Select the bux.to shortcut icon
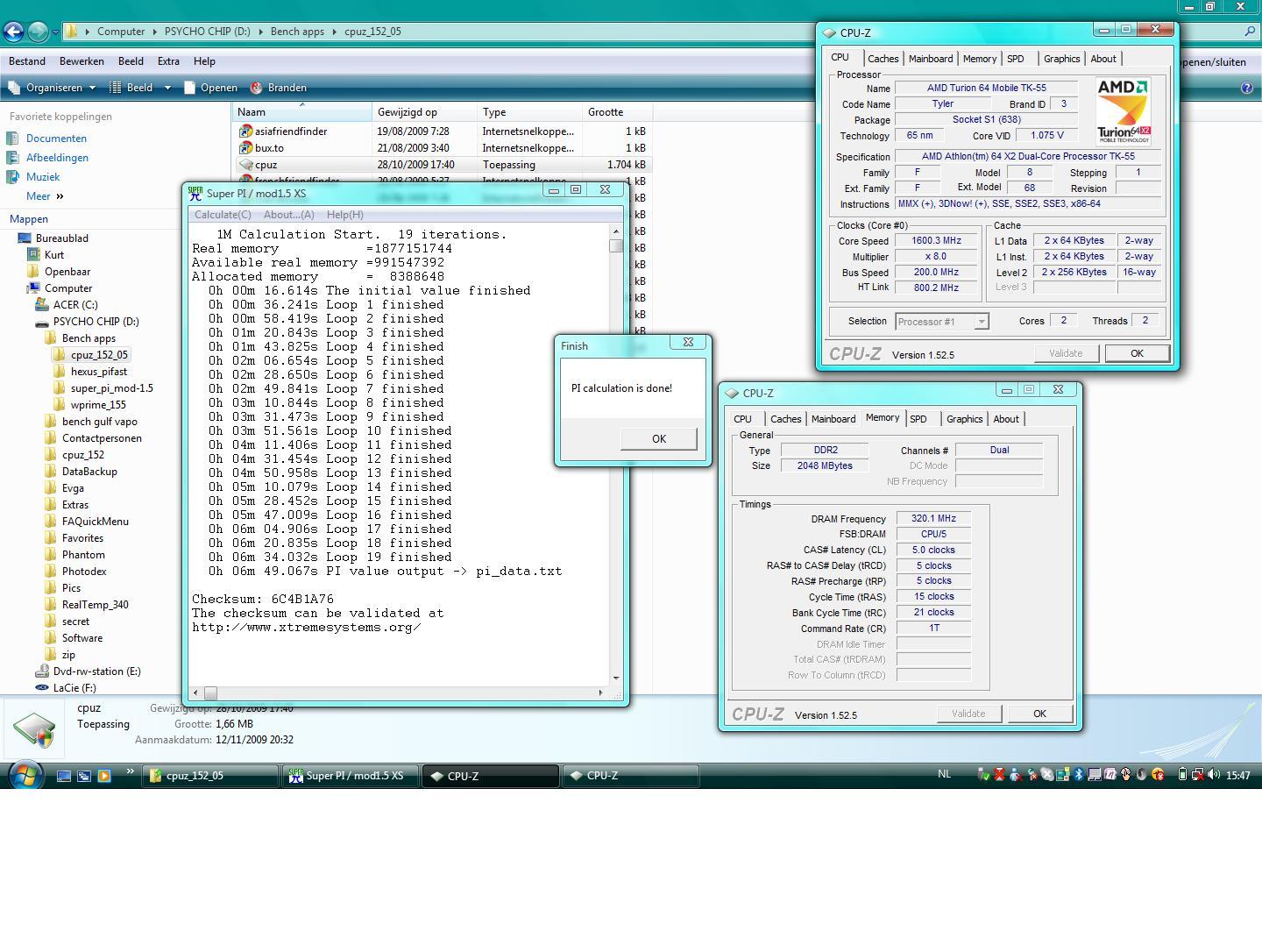Image resolution: width=1262 pixels, height=952 pixels. coord(245,148)
